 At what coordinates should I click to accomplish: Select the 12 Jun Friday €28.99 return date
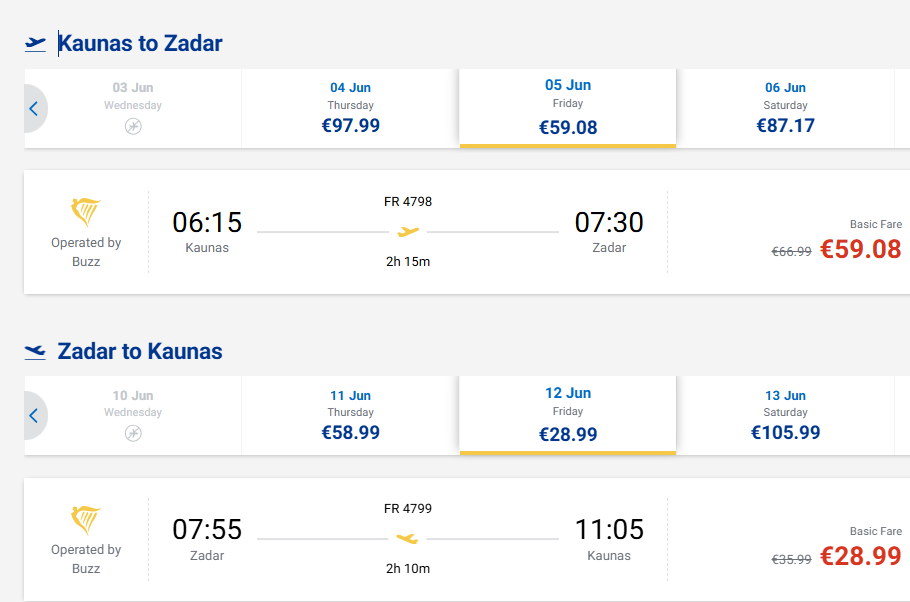[x=567, y=415]
